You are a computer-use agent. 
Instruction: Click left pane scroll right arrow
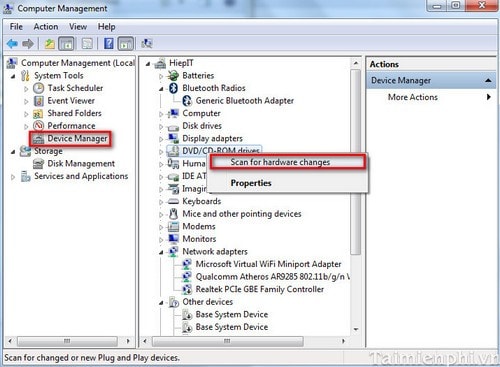tap(128, 341)
